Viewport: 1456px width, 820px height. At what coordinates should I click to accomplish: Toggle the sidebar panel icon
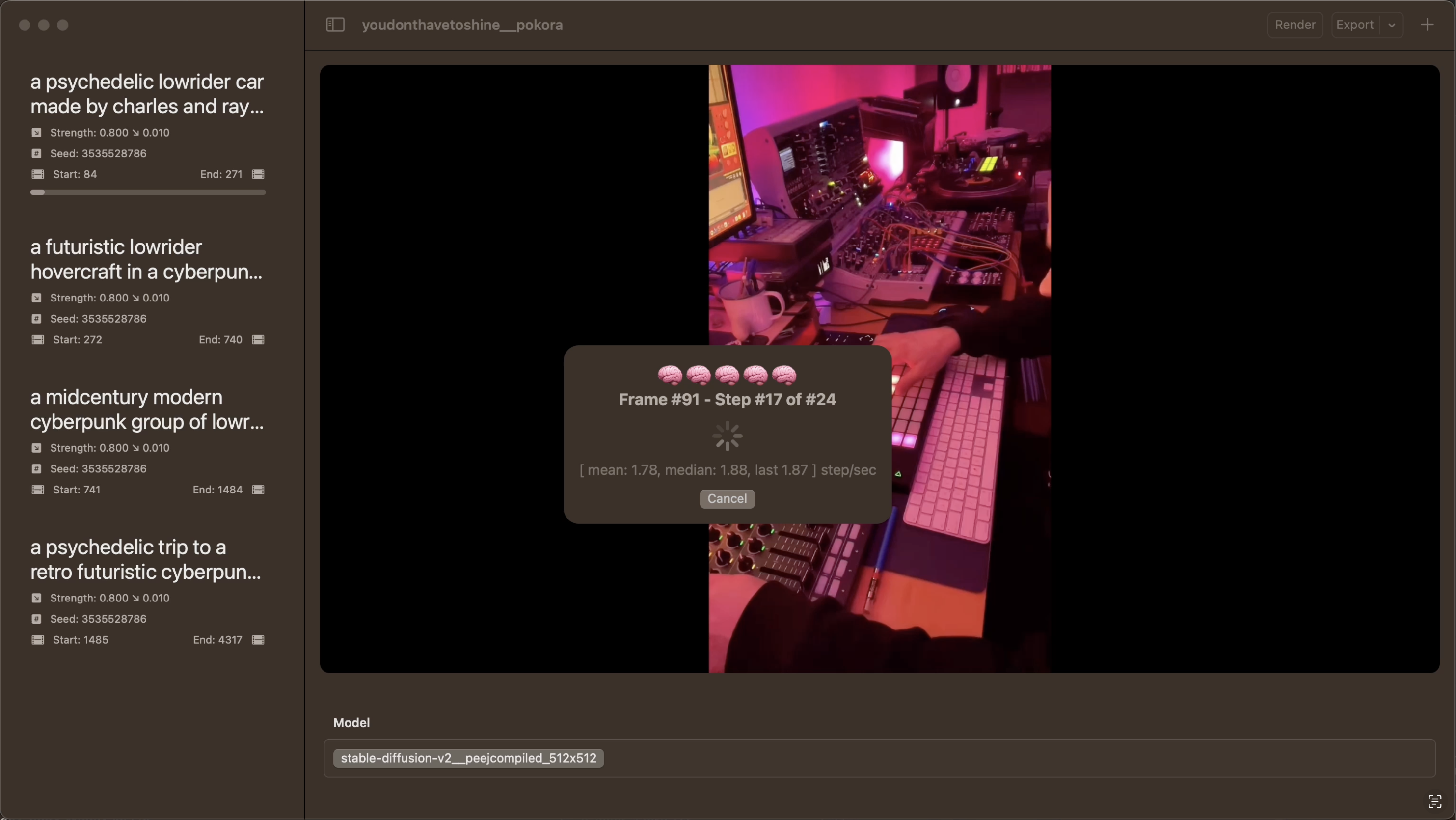[335, 25]
